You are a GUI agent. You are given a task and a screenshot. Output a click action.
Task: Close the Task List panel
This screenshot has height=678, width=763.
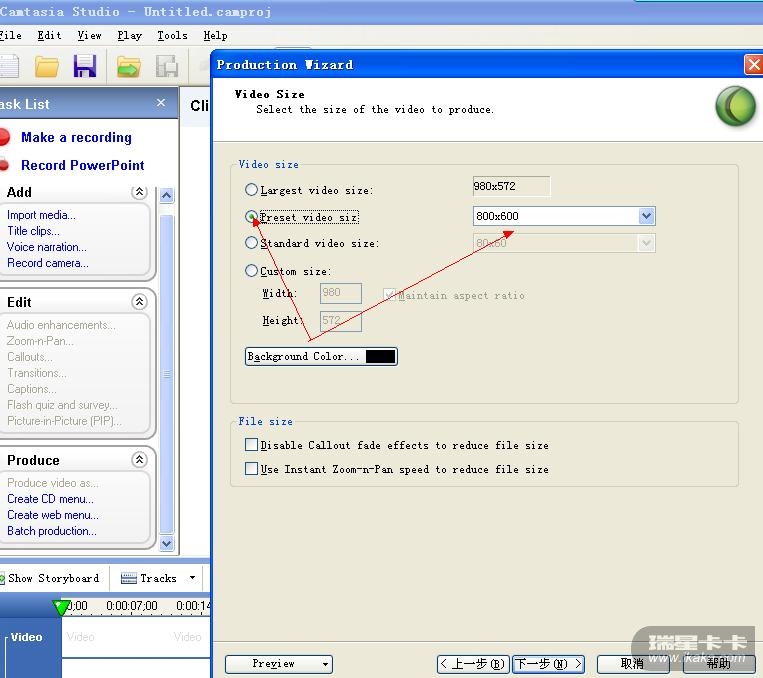161,103
